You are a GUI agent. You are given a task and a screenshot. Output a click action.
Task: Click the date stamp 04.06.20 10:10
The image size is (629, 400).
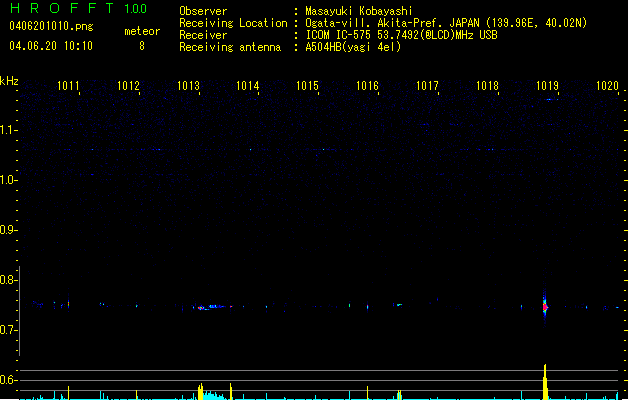click(x=51, y=46)
